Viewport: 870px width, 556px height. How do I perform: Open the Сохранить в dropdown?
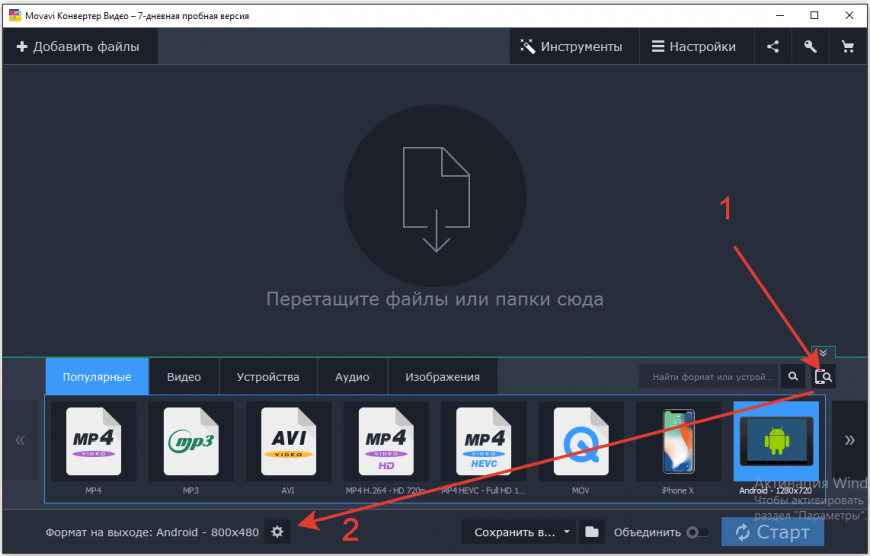click(520, 532)
